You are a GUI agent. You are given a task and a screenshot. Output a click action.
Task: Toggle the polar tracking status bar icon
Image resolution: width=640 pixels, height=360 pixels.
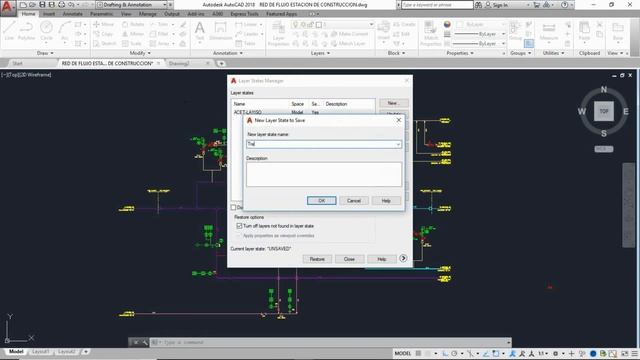(x=454, y=353)
